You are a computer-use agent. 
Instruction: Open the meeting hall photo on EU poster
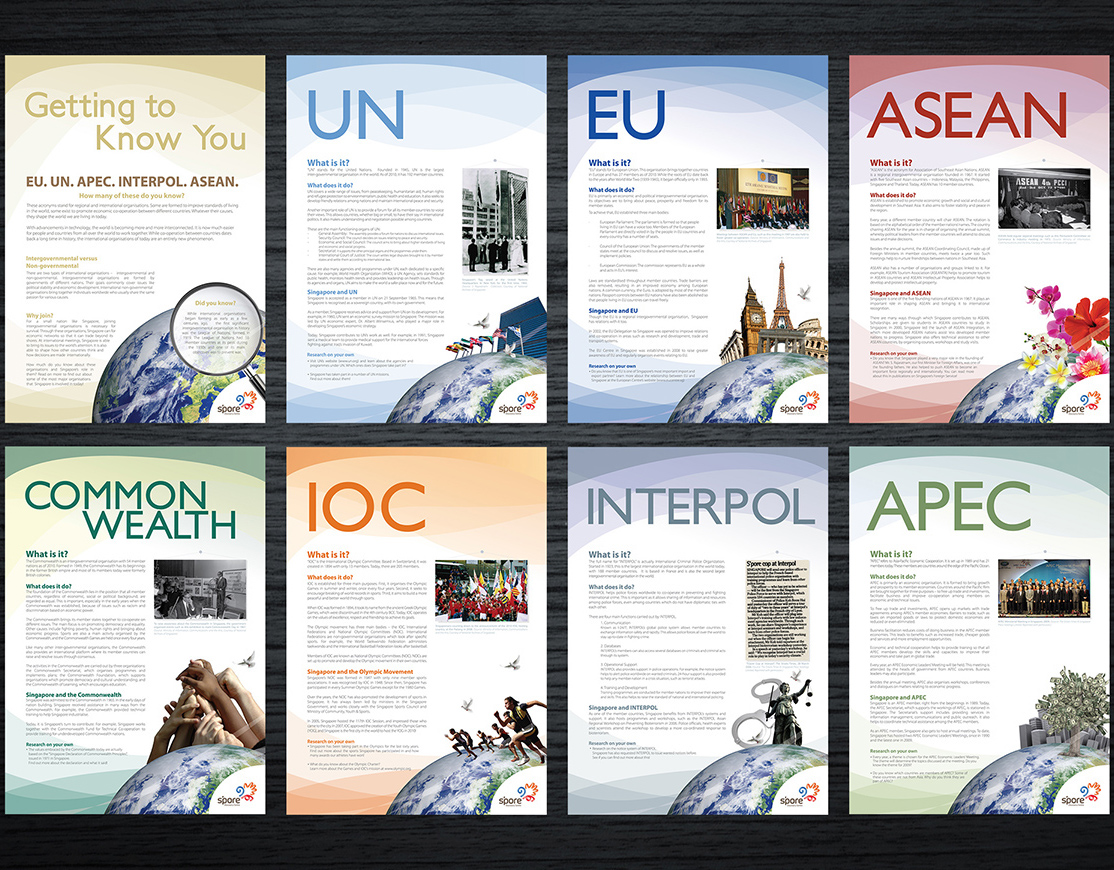tap(762, 199)
